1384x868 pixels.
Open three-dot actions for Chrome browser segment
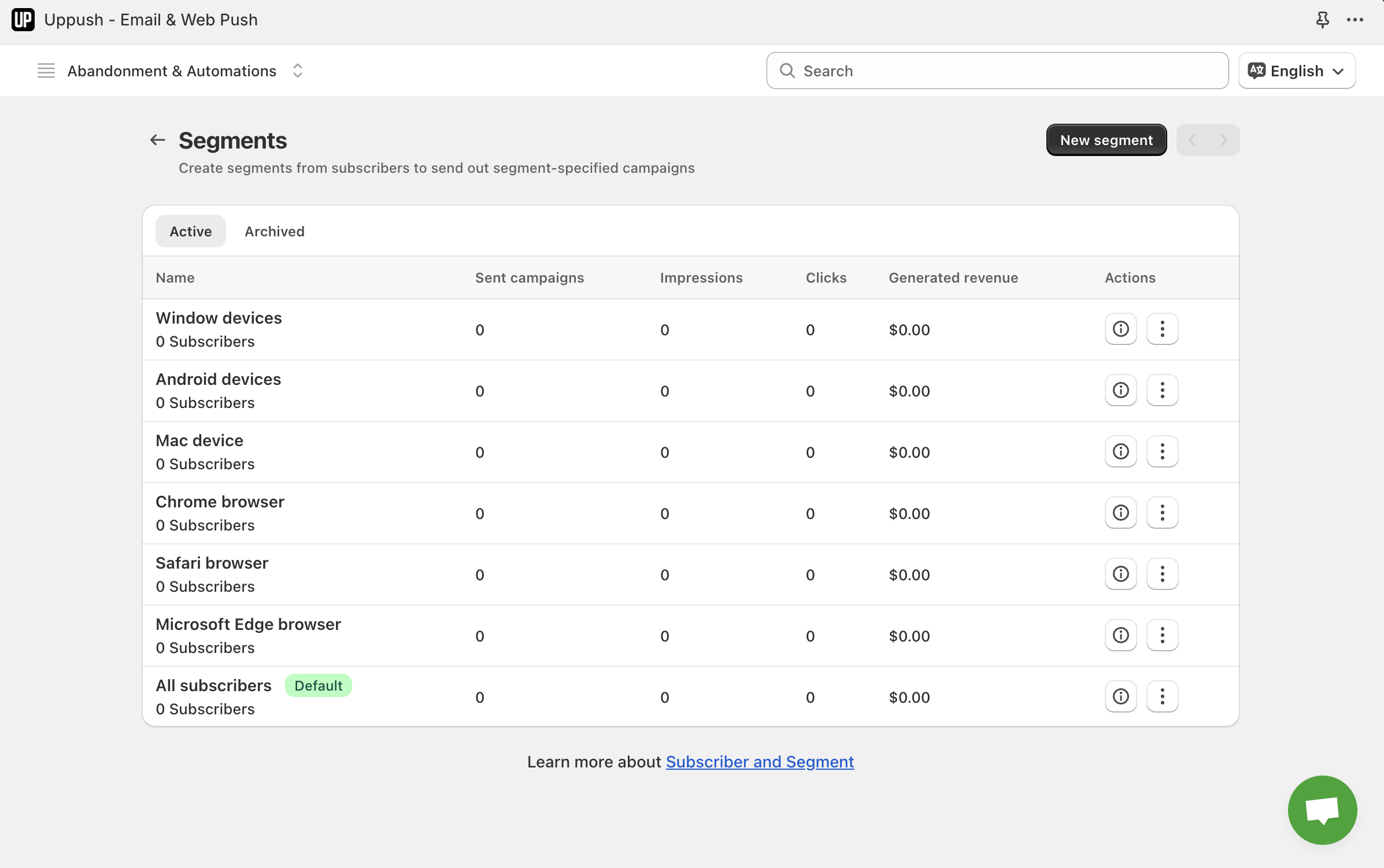[1162, 513]
